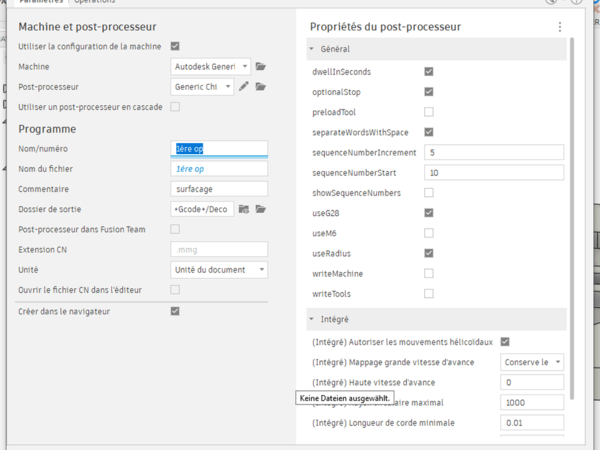Click the Commentaire field containing 'surfacage'
600x450 pixels.
pos(219,189)
